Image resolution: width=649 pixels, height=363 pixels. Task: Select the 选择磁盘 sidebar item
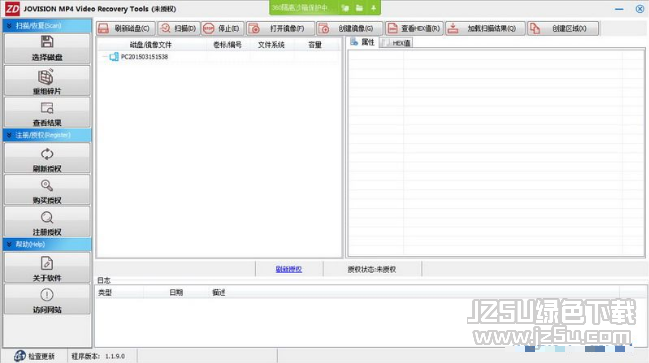click(47, 48)
